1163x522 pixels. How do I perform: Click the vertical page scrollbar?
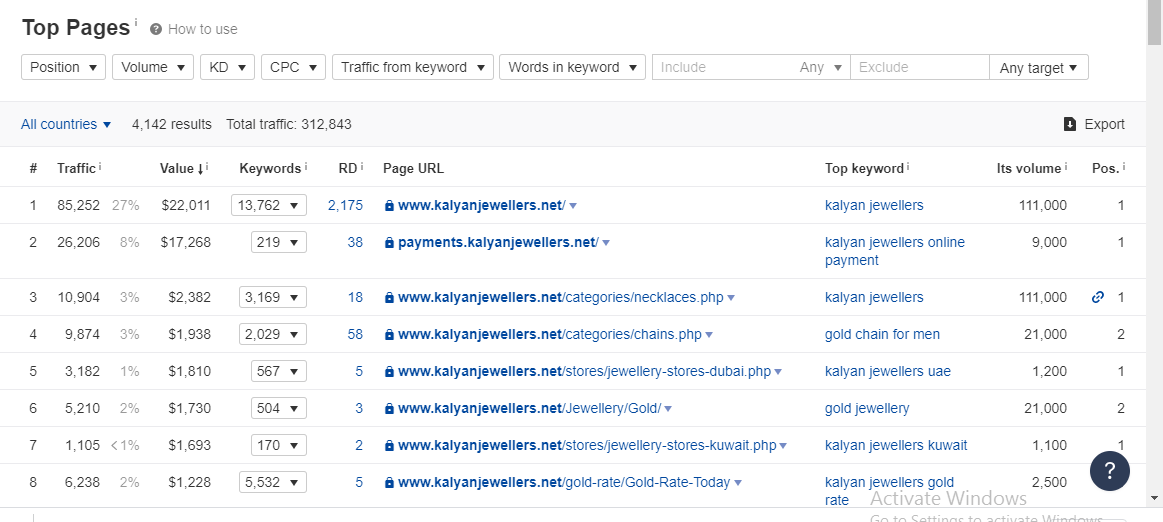(1154, 250)
